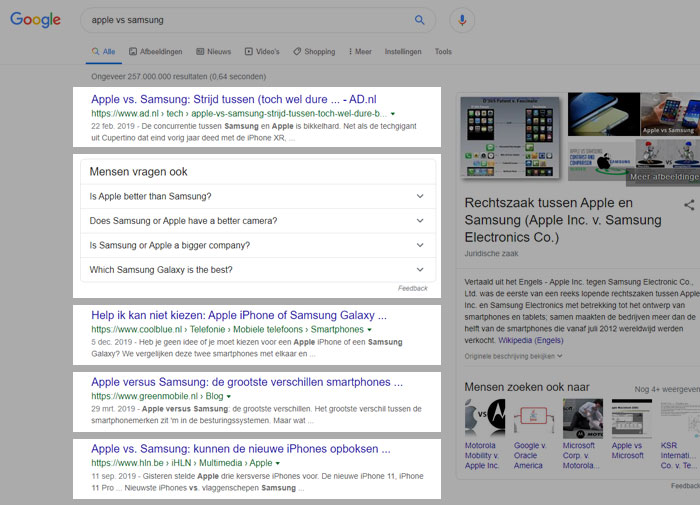Open the Meer menu

tap(360, 52)
